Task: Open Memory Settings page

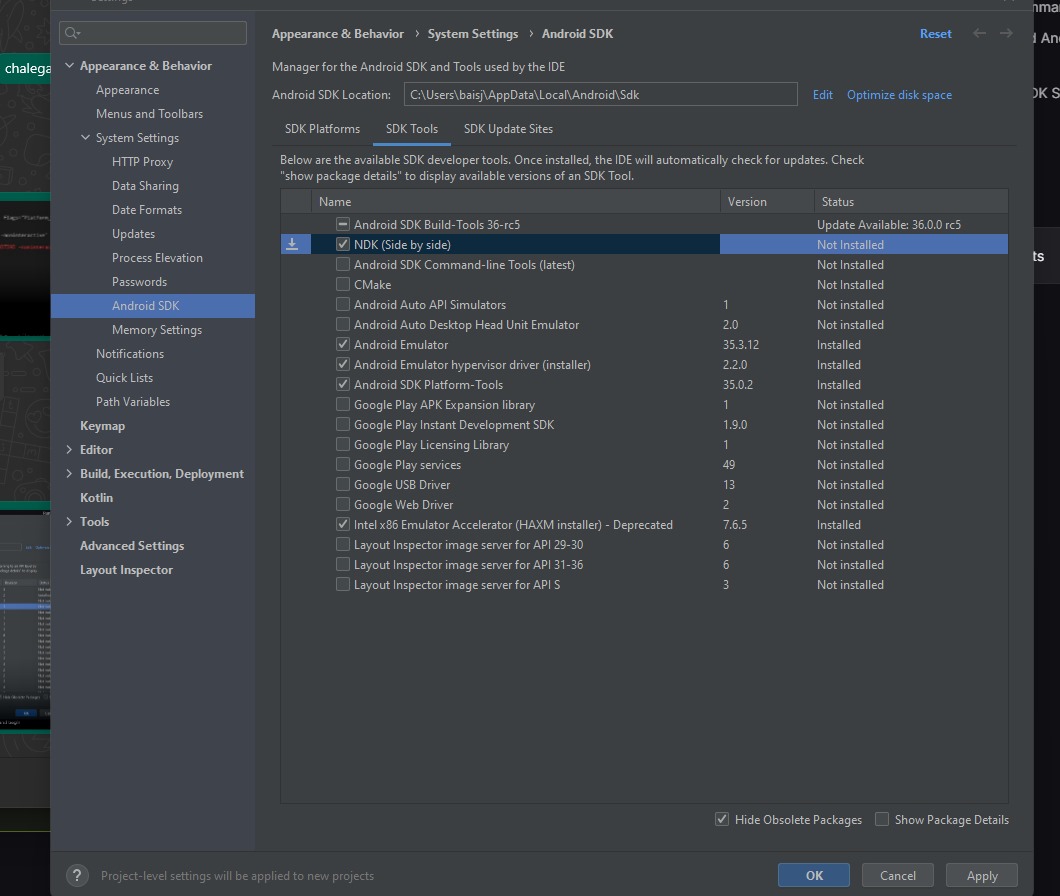Action: point(157,330)
